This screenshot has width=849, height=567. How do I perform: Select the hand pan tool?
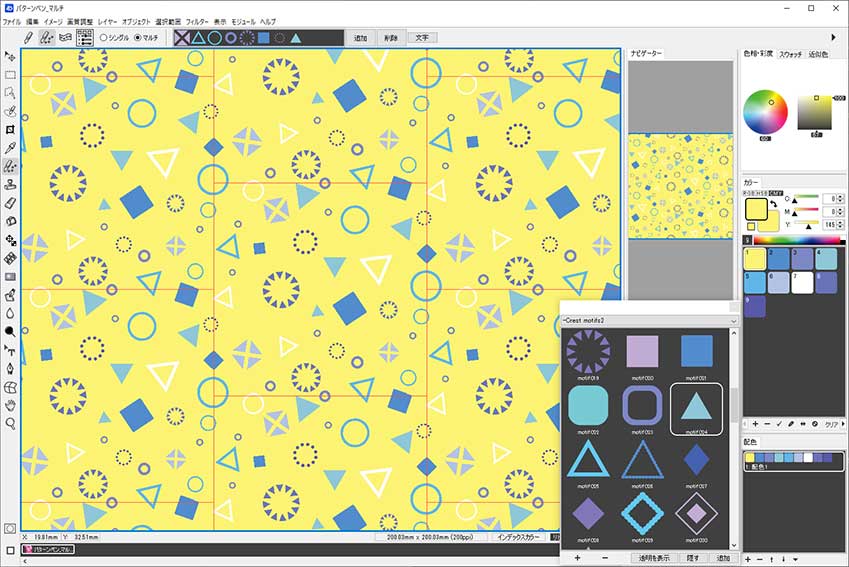[10, 406]
